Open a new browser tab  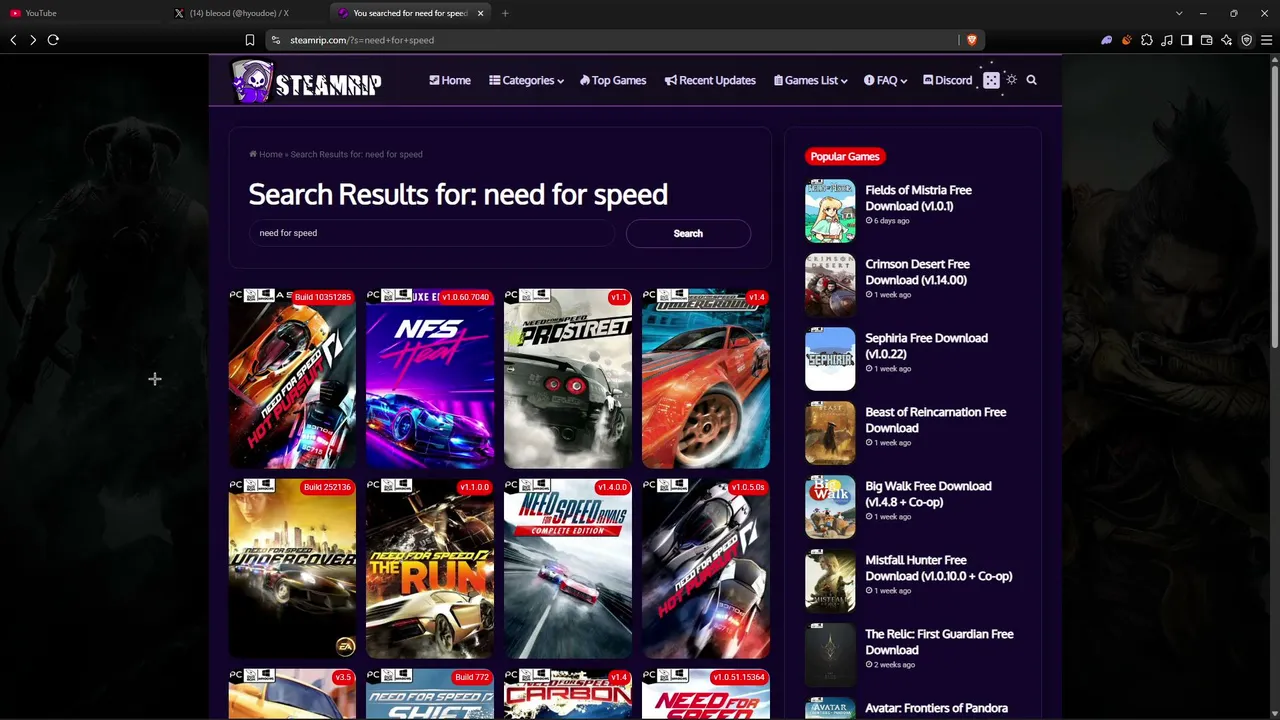point(505,13)
